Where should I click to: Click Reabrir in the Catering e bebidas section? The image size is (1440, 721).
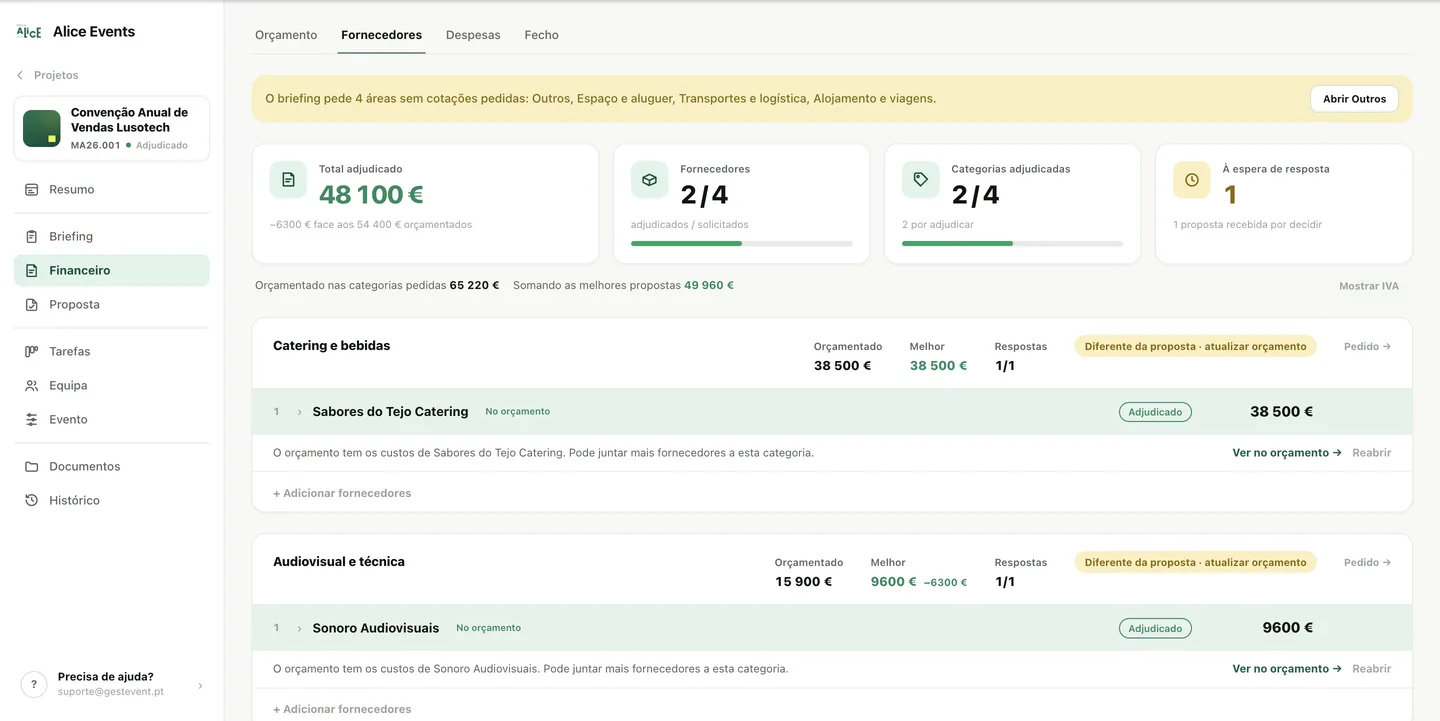(1371, 453)
